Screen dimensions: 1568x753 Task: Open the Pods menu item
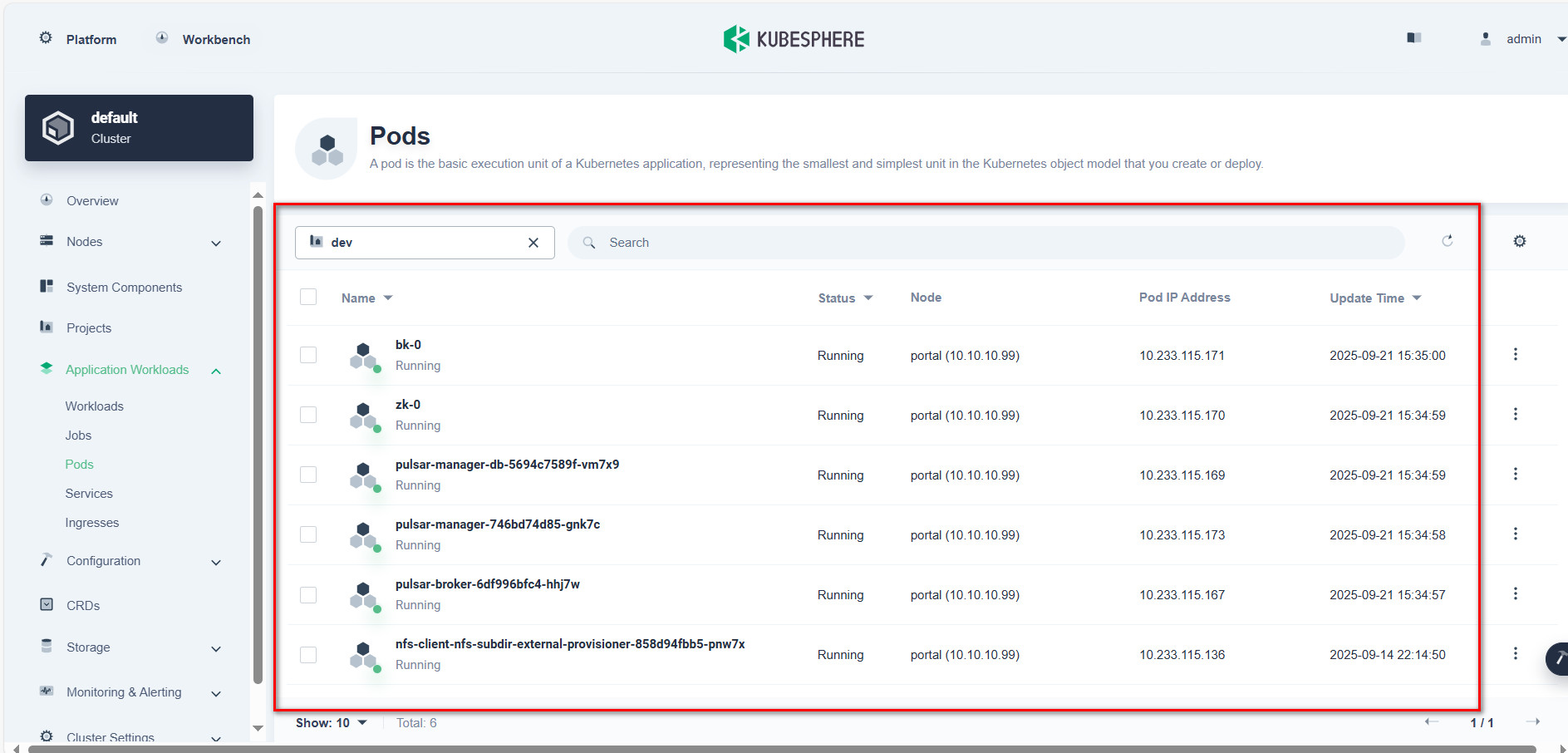[x=79, y=465]
